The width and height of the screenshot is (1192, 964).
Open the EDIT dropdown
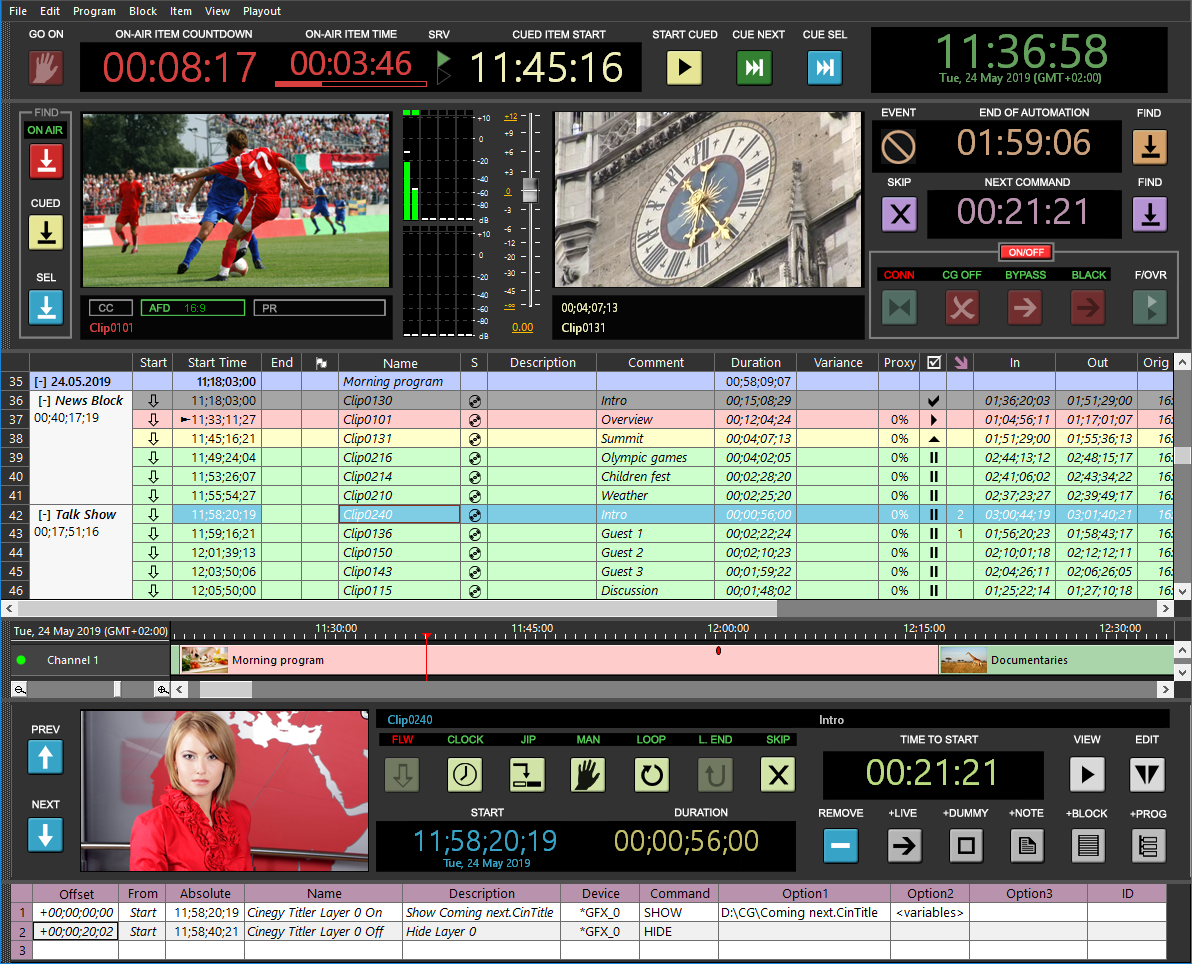pos(1147,775)
